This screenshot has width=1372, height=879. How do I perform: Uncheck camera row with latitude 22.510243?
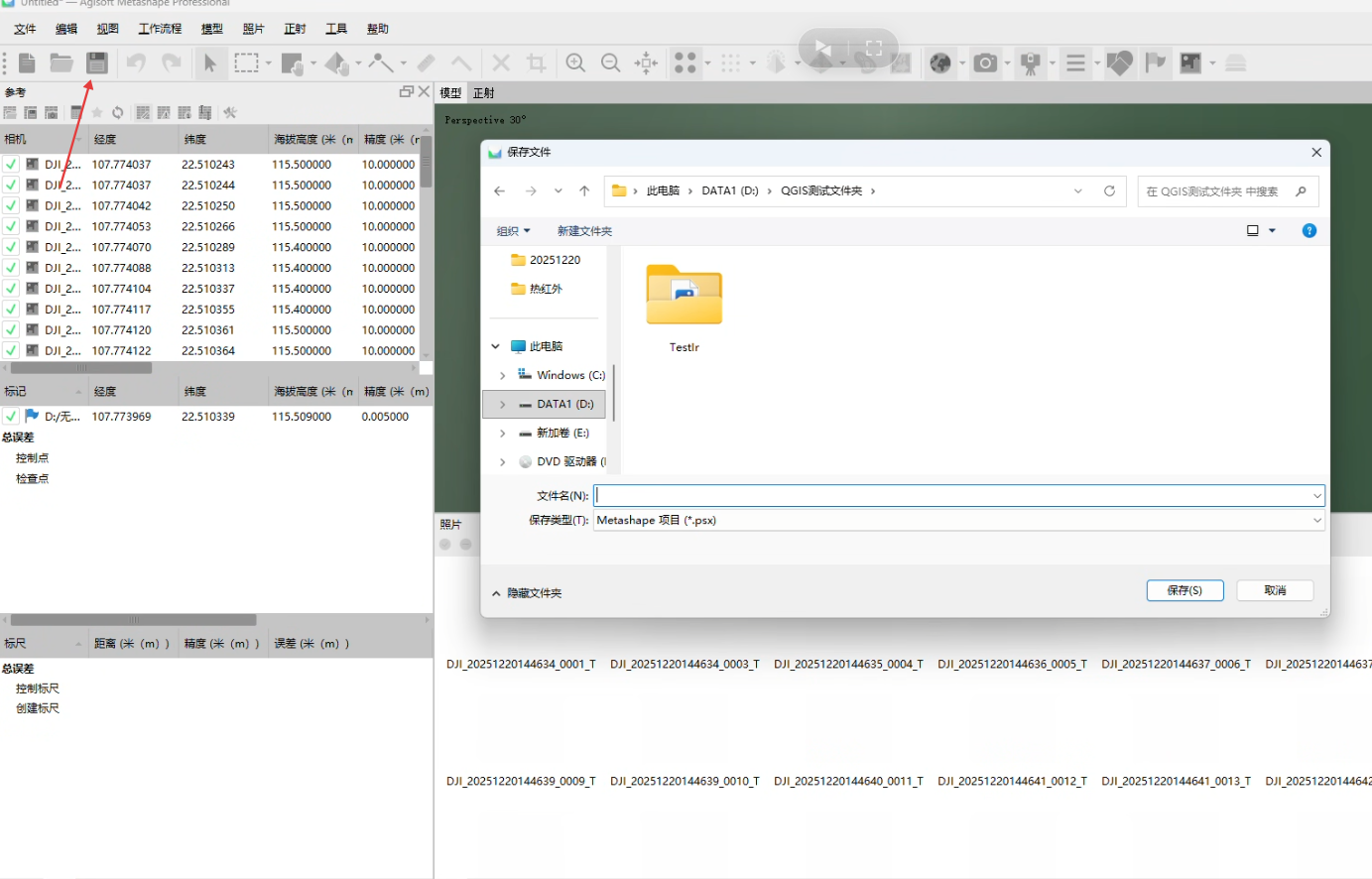(x=11, y=165)
